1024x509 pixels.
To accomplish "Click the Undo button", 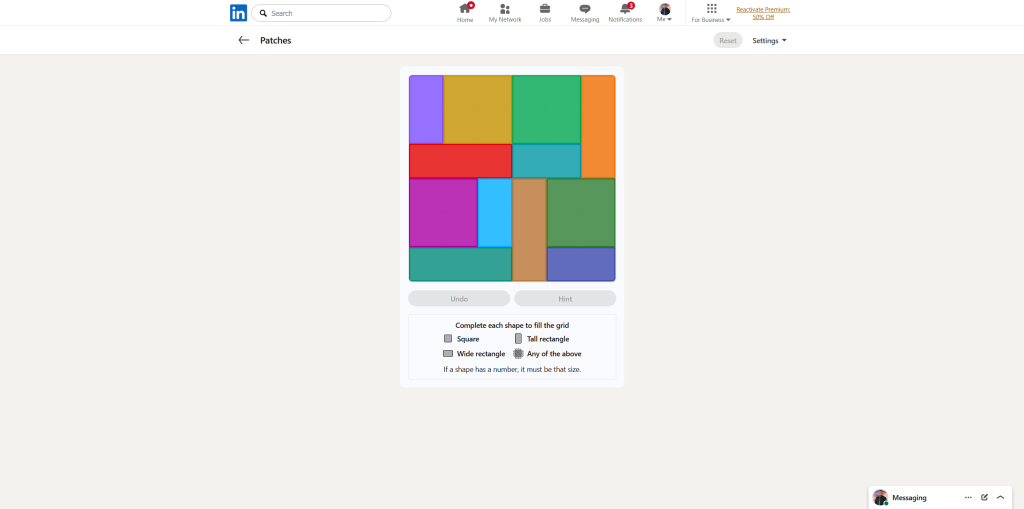I will 459,299.
